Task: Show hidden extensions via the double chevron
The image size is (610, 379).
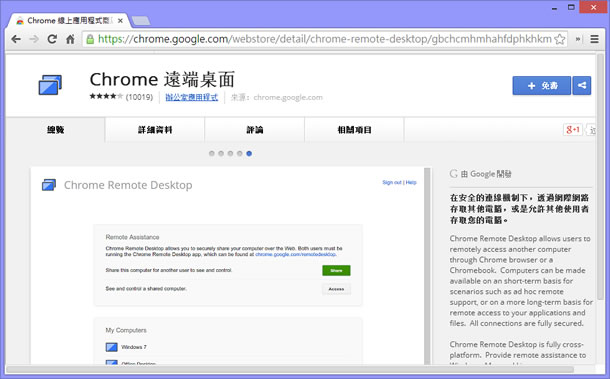Action: click(578, 39)
